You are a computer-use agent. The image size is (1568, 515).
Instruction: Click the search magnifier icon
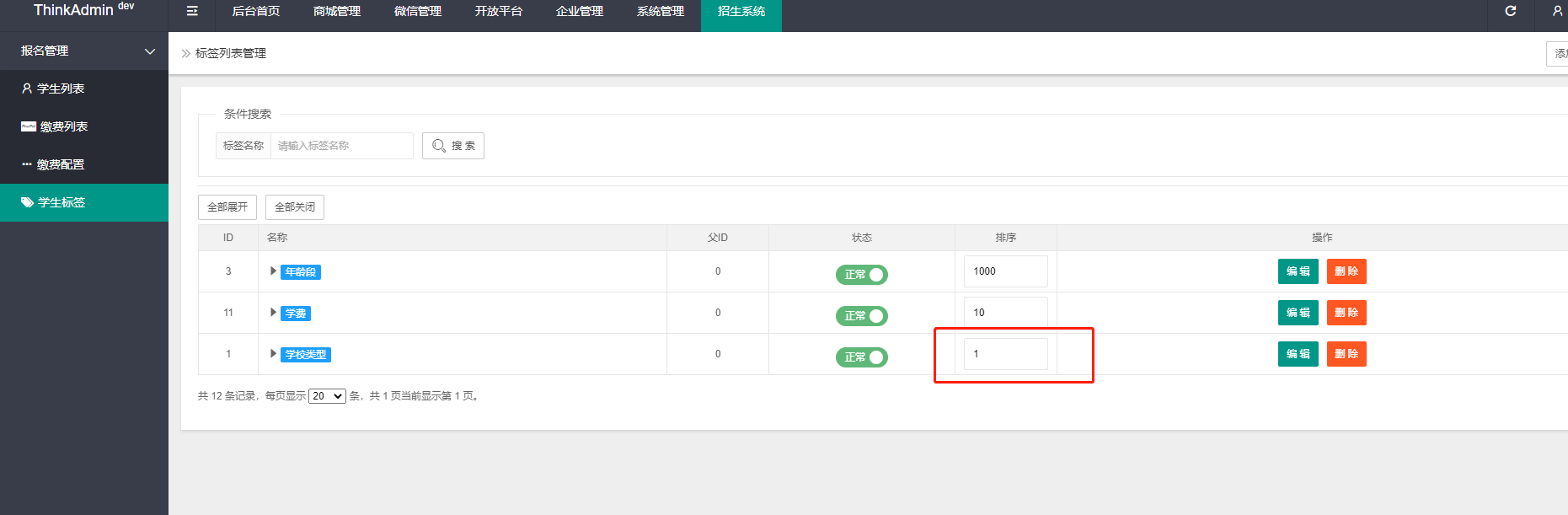pos(438,146)
